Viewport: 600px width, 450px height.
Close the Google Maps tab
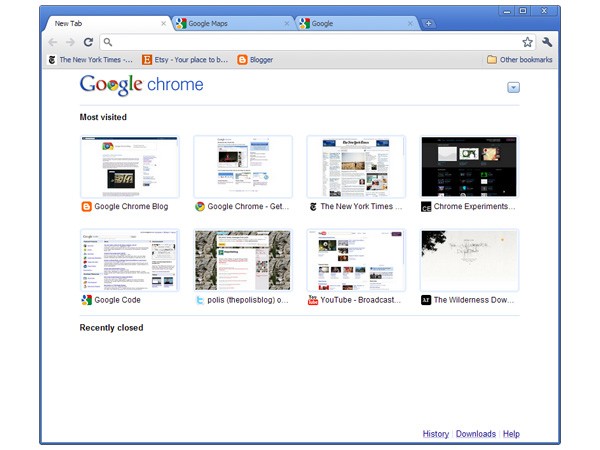click(x=287, y=23)
